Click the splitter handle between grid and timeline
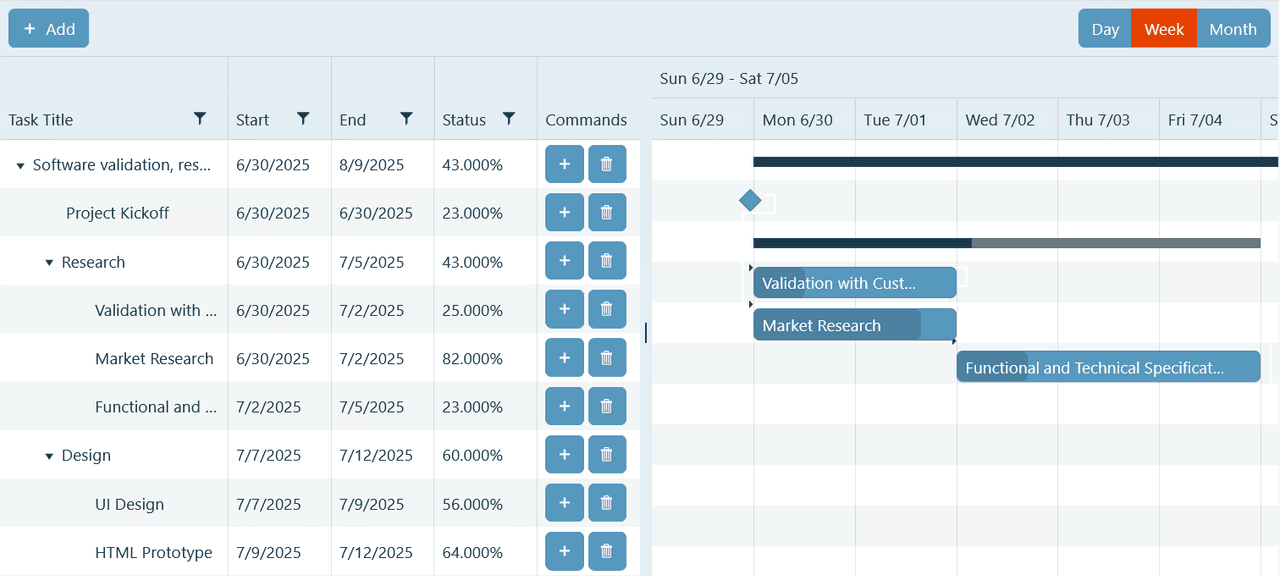This screenshot has height=576, width=1280. [x=646, y=332]
